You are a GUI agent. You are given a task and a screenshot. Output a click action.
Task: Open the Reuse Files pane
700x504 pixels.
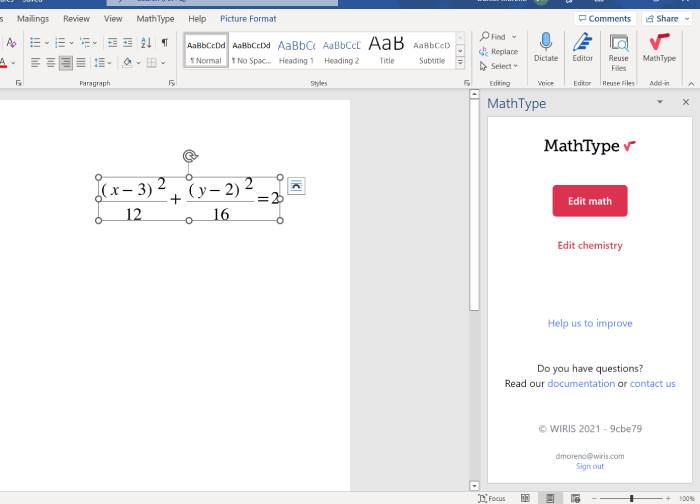click(x=619, y=47)
